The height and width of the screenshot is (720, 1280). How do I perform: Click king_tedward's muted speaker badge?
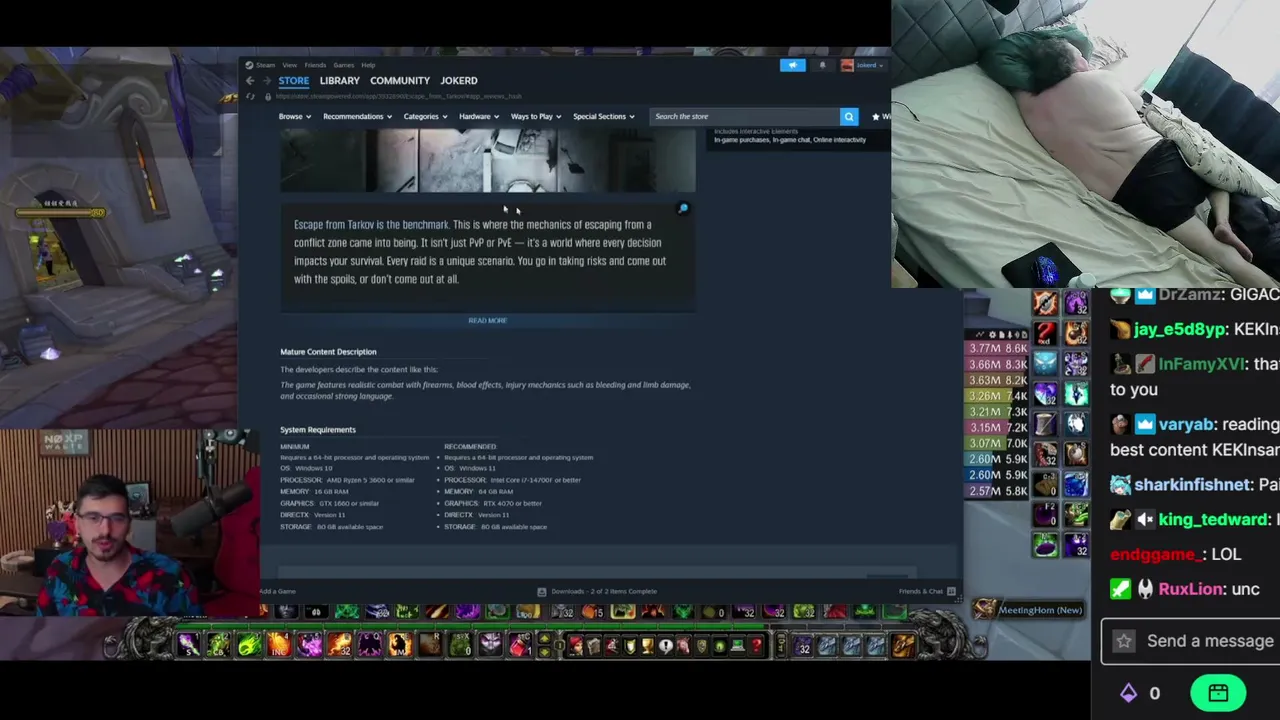(1144, 520)
